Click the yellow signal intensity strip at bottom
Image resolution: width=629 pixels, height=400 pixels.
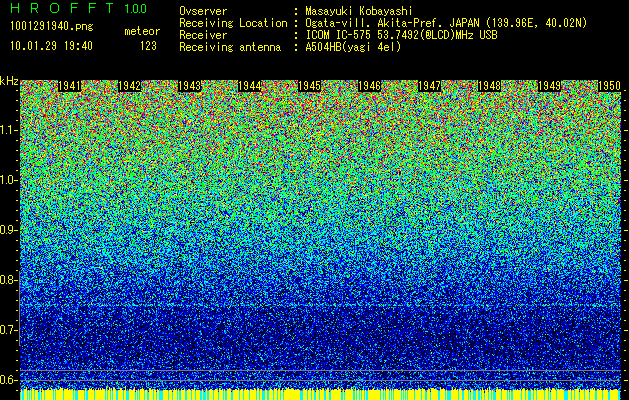321,394
